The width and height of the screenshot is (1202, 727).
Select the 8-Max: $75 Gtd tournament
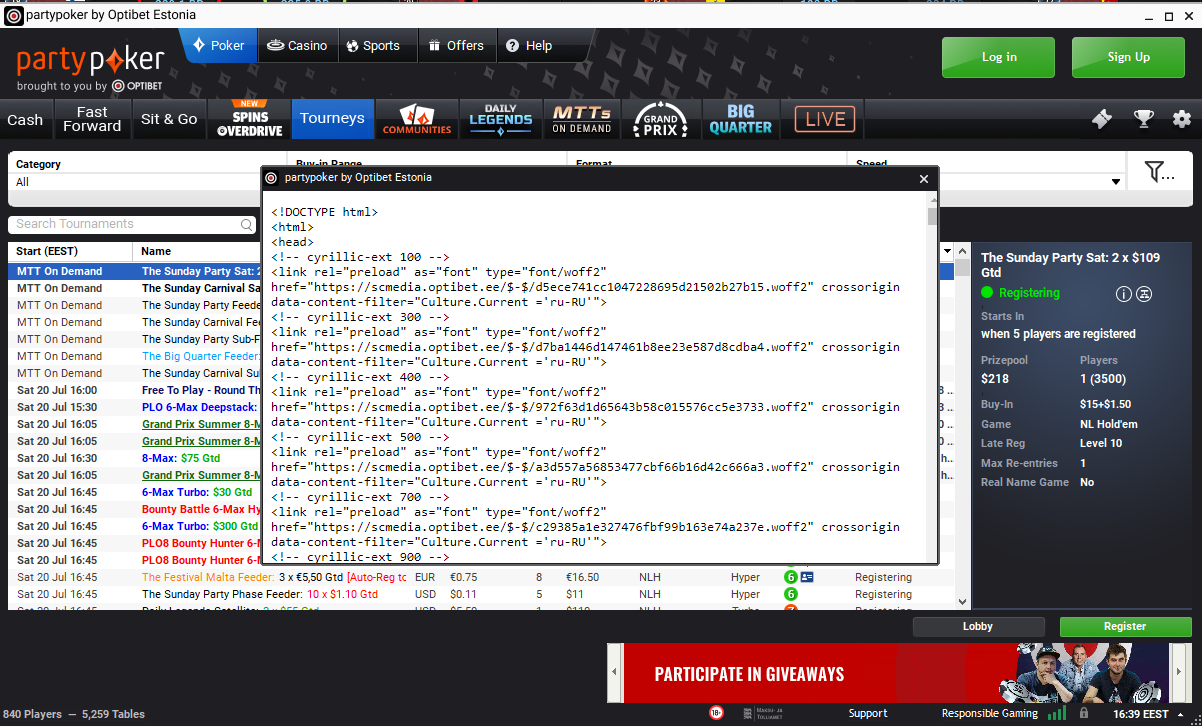click(x=136, y=458)
